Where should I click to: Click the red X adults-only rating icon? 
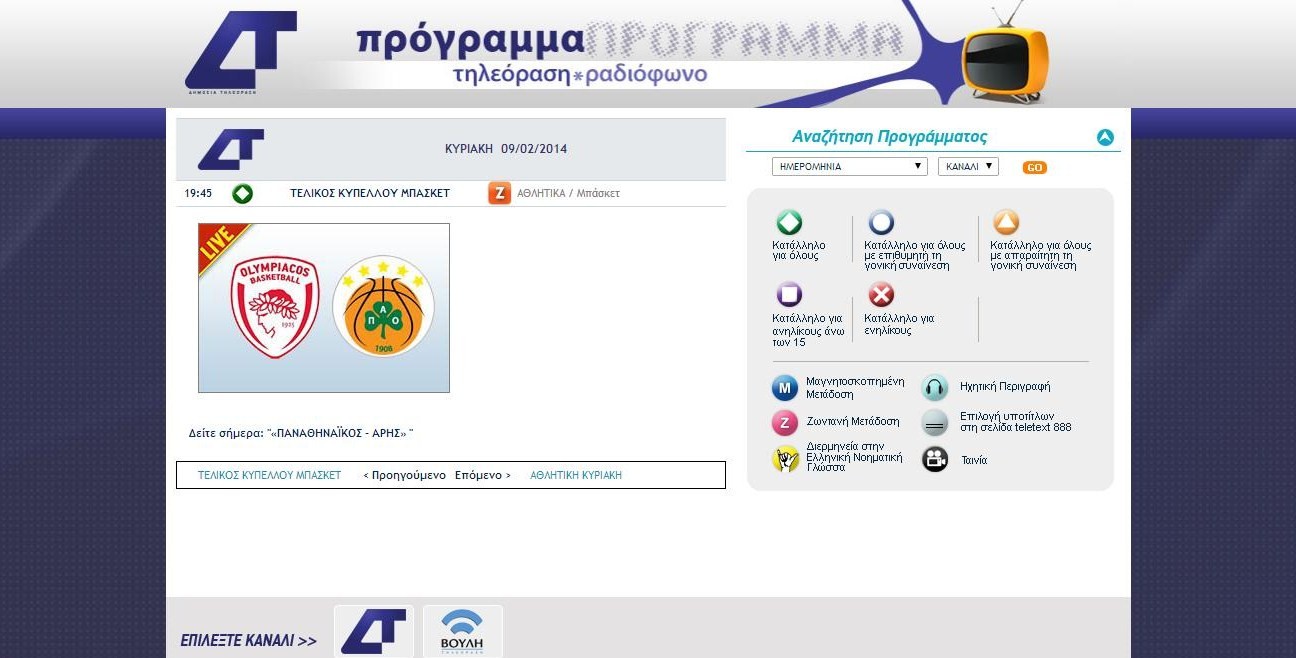(881, 295)
